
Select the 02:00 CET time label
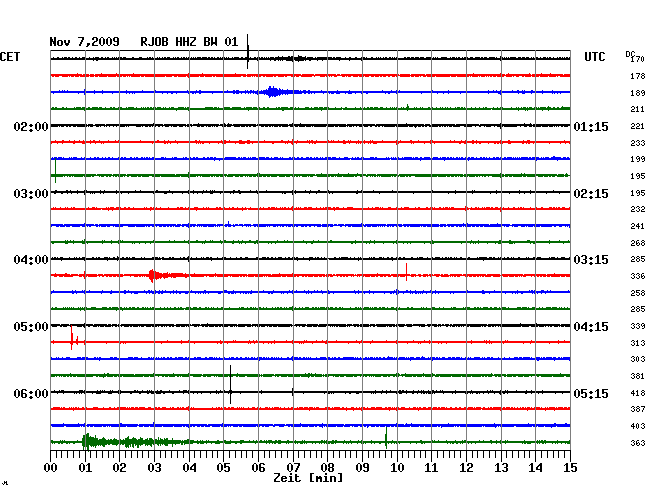[x=31, y=126]
